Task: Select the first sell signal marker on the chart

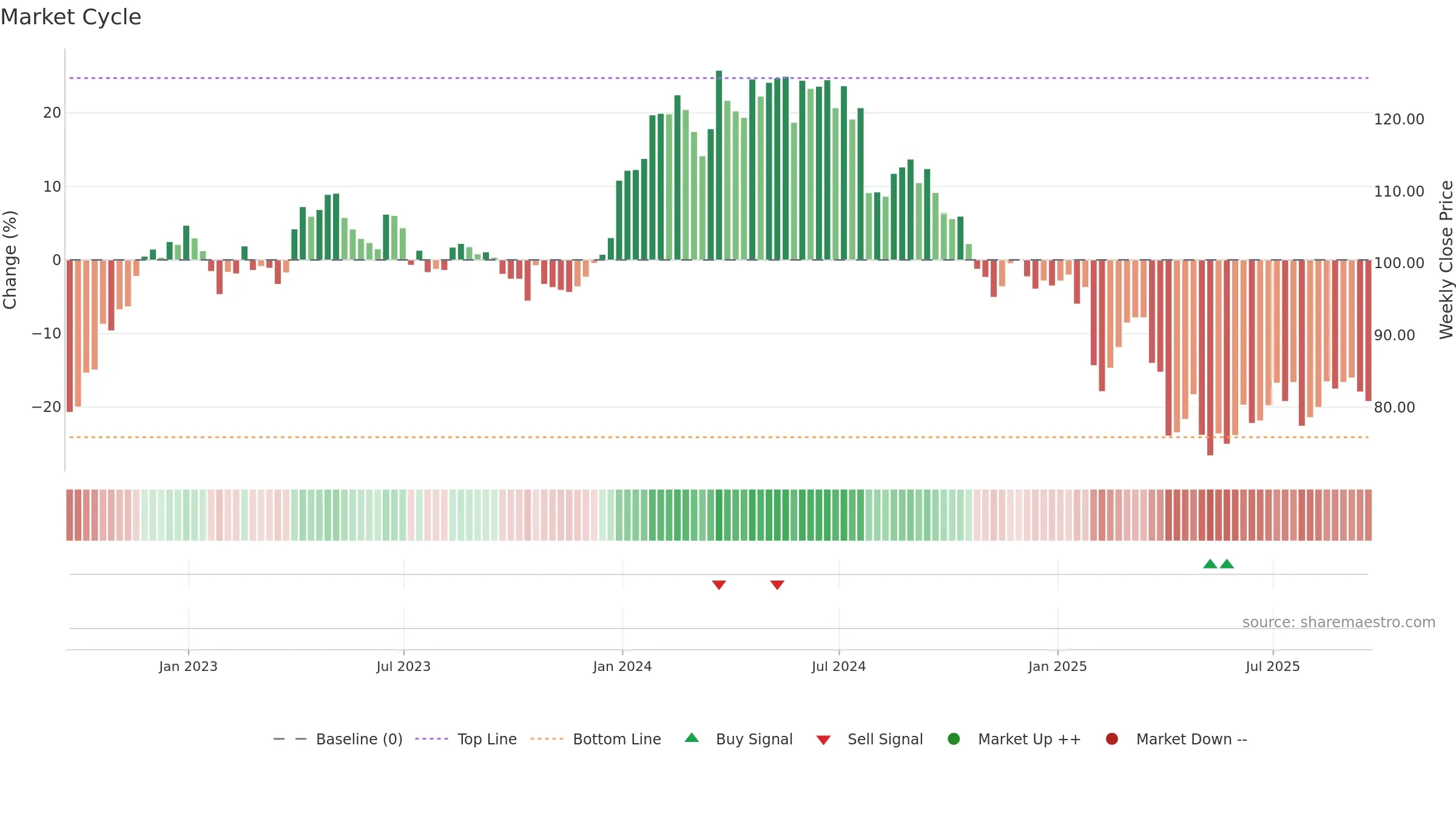Action: (x=719, y=585)
